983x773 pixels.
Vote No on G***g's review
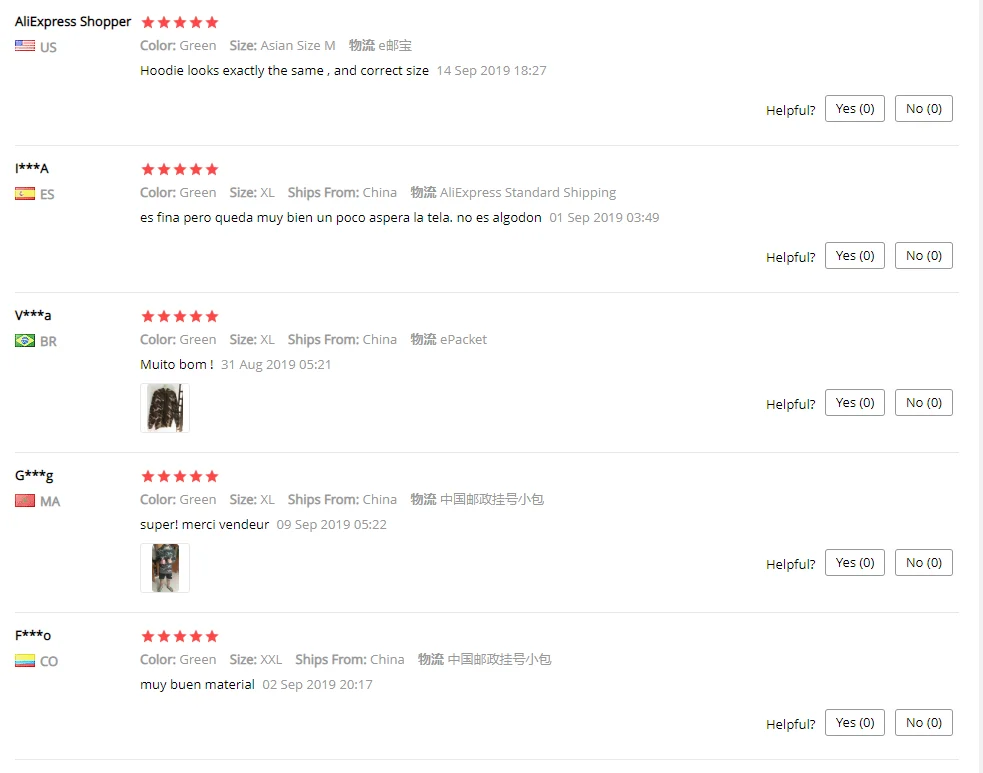923,562
